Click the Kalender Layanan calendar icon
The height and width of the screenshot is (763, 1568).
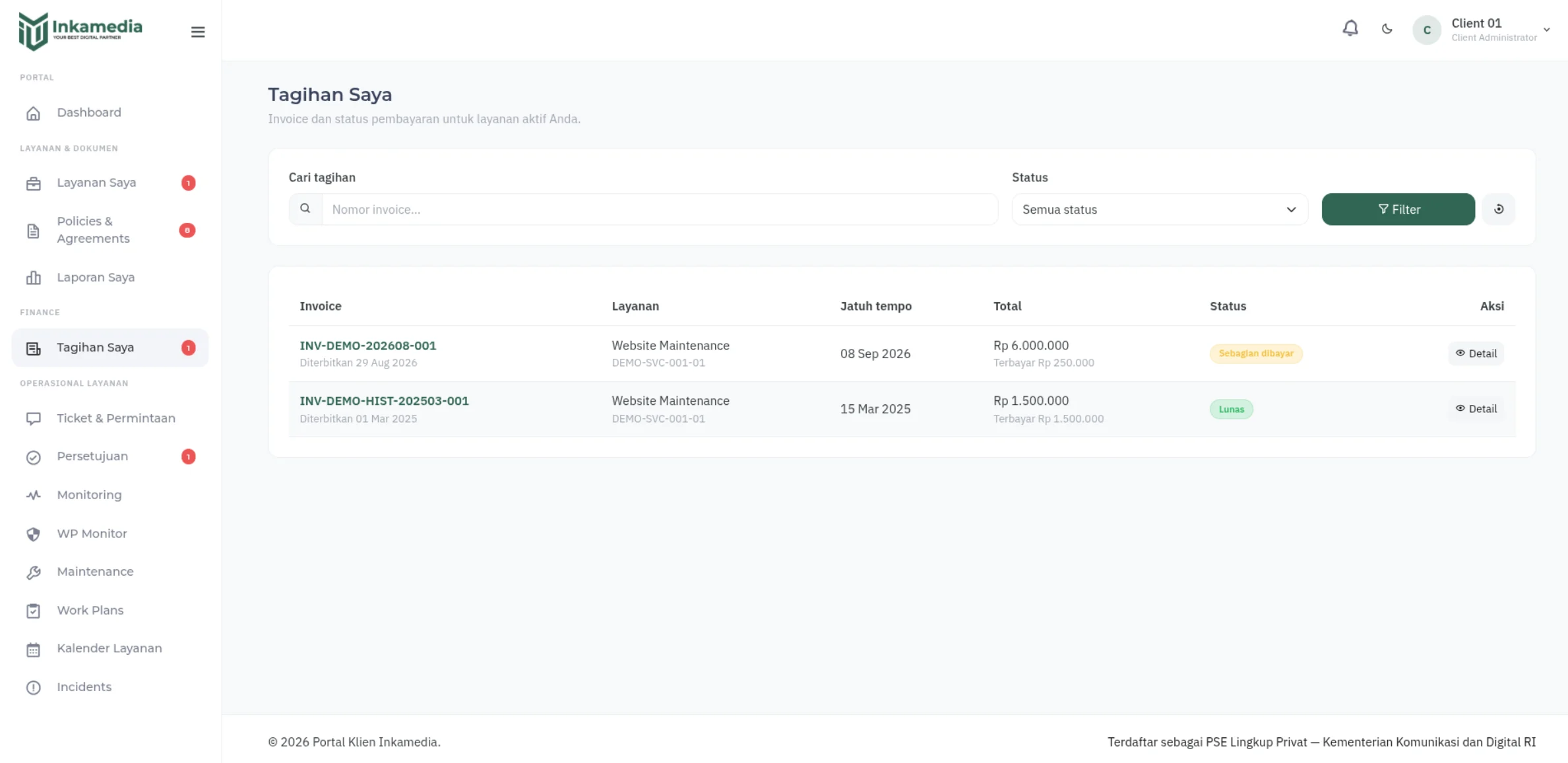point(33,650)
